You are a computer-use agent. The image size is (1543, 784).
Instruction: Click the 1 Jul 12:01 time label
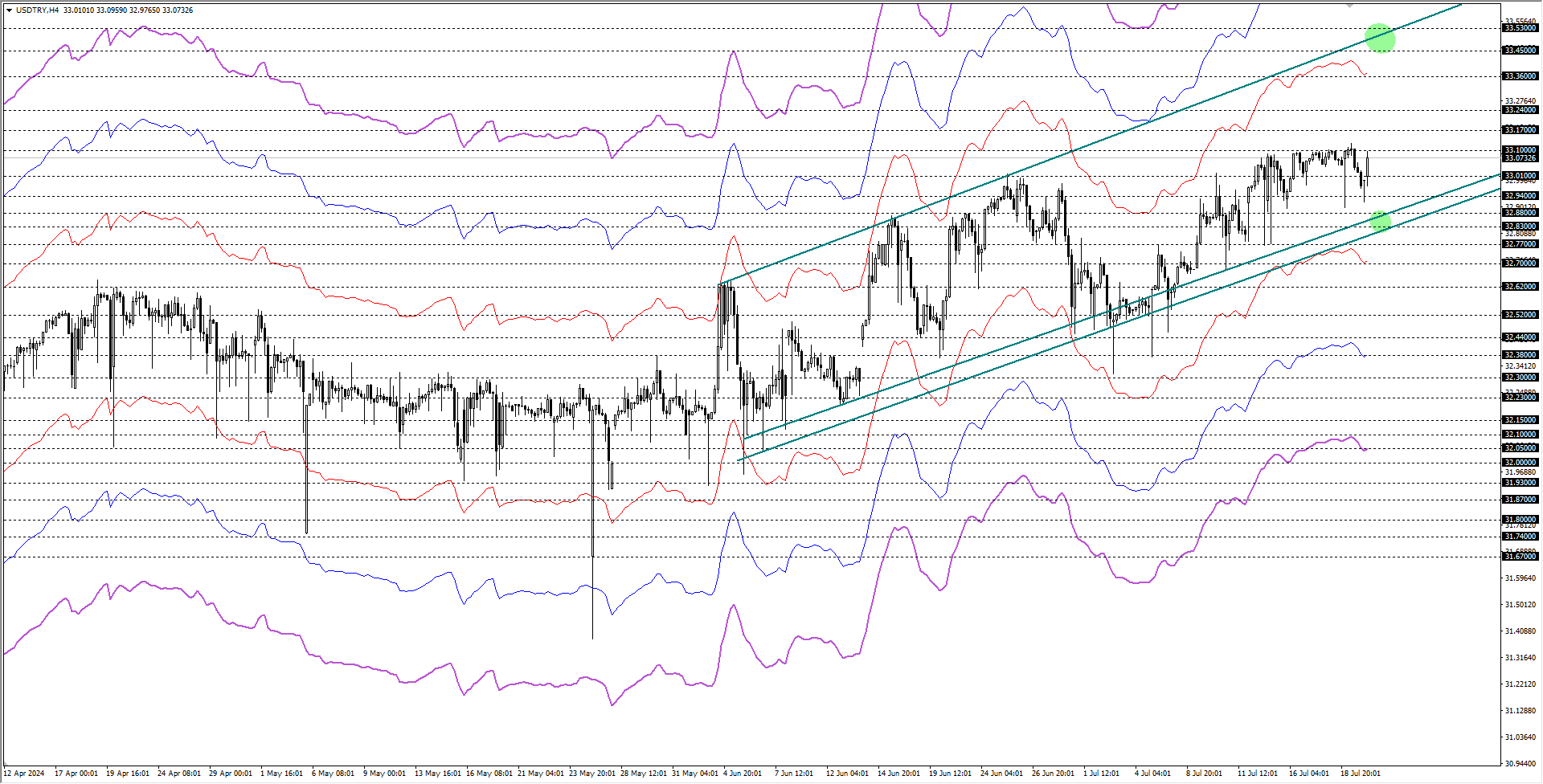pos(1102,774)
